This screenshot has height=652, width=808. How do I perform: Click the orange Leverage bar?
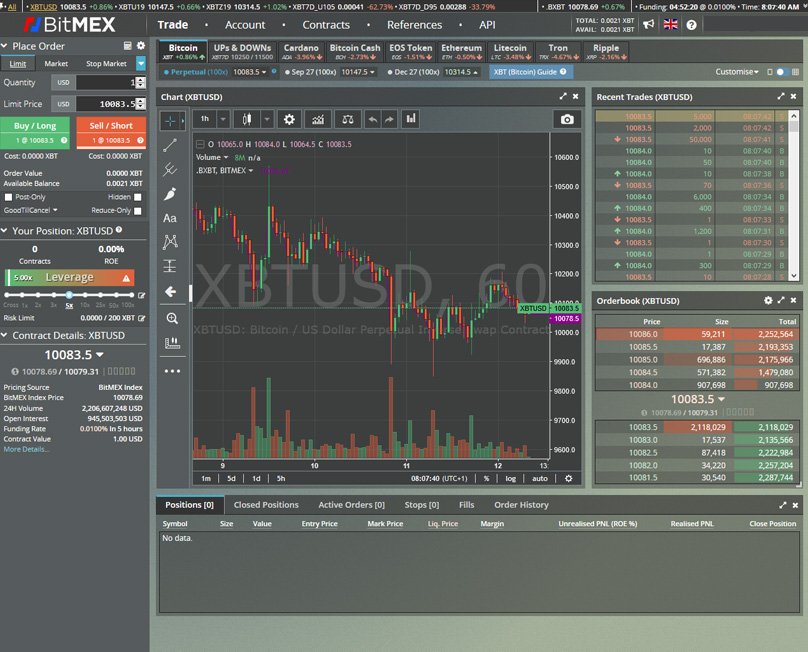pos(70,277)
